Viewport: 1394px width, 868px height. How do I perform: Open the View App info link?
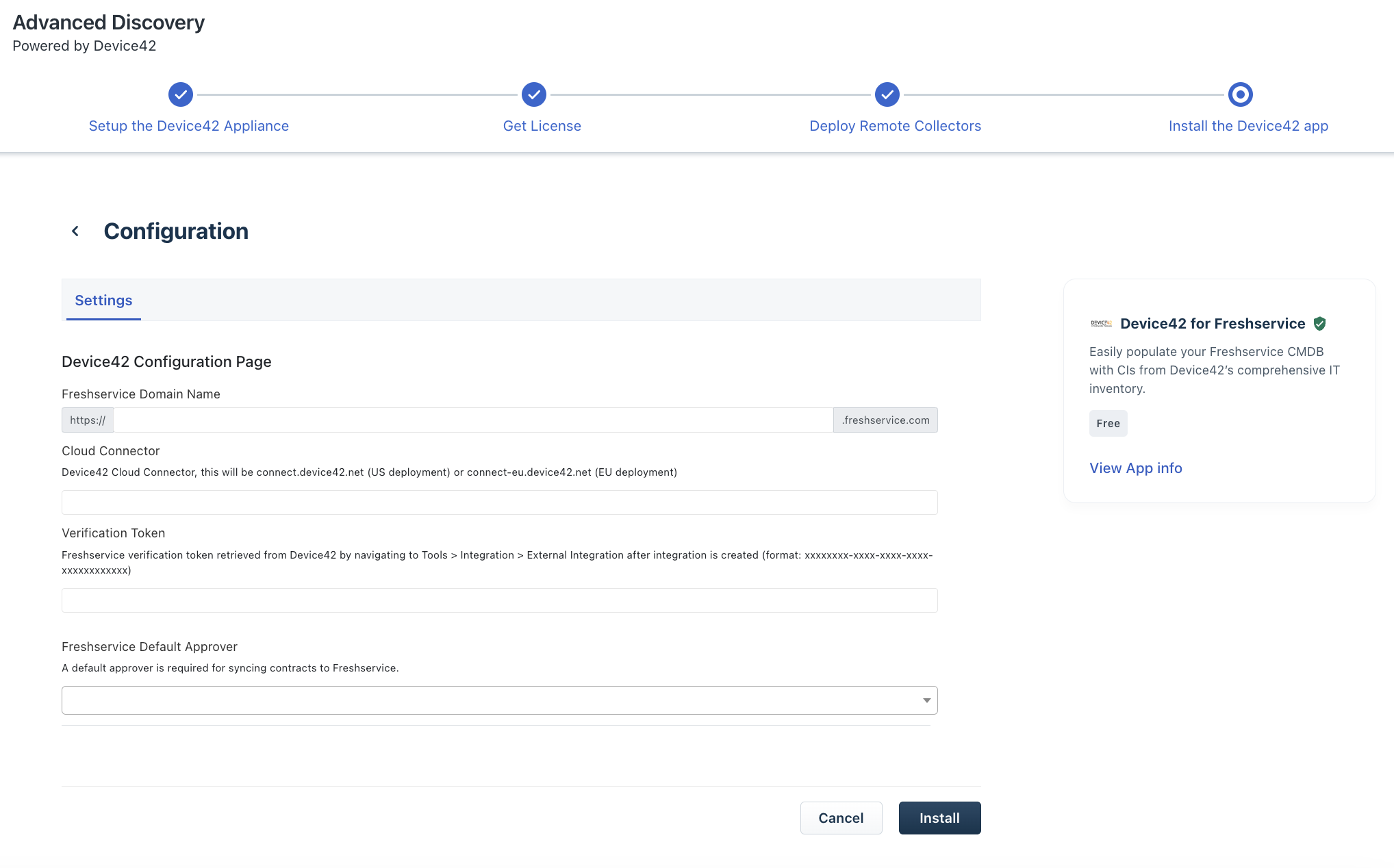click(x=1135, y=468)
